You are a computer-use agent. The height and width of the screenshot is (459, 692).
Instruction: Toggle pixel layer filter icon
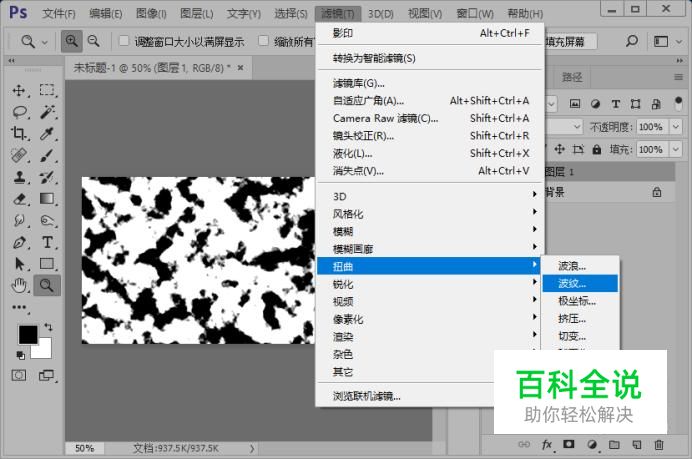click(575, 104)
